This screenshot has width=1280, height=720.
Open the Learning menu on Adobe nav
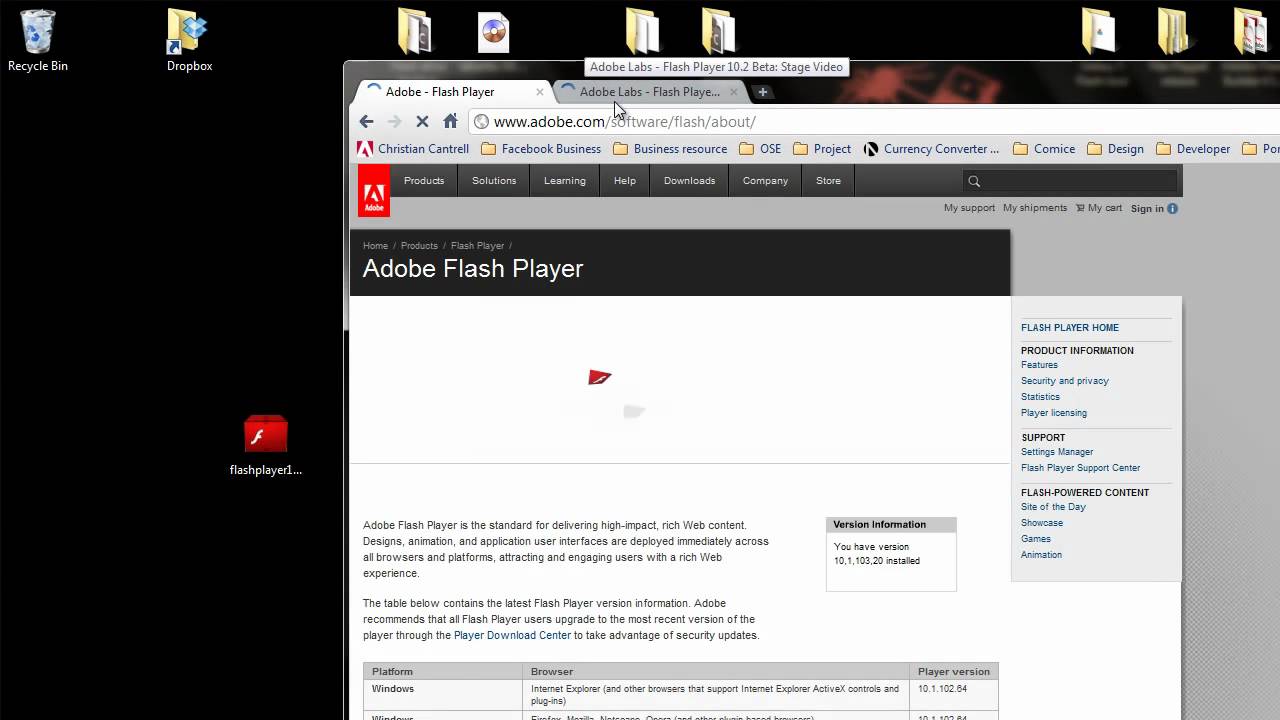coord(565,181)
